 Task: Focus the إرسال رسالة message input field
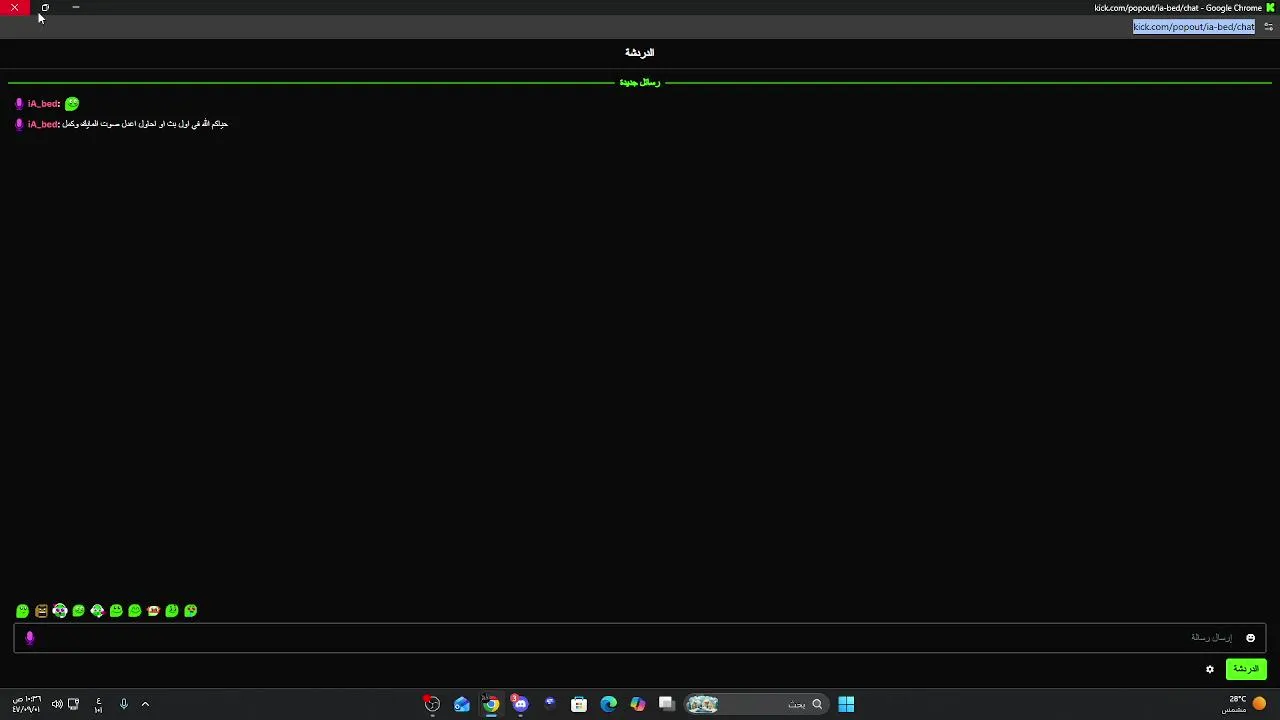(x=640, y=638)
